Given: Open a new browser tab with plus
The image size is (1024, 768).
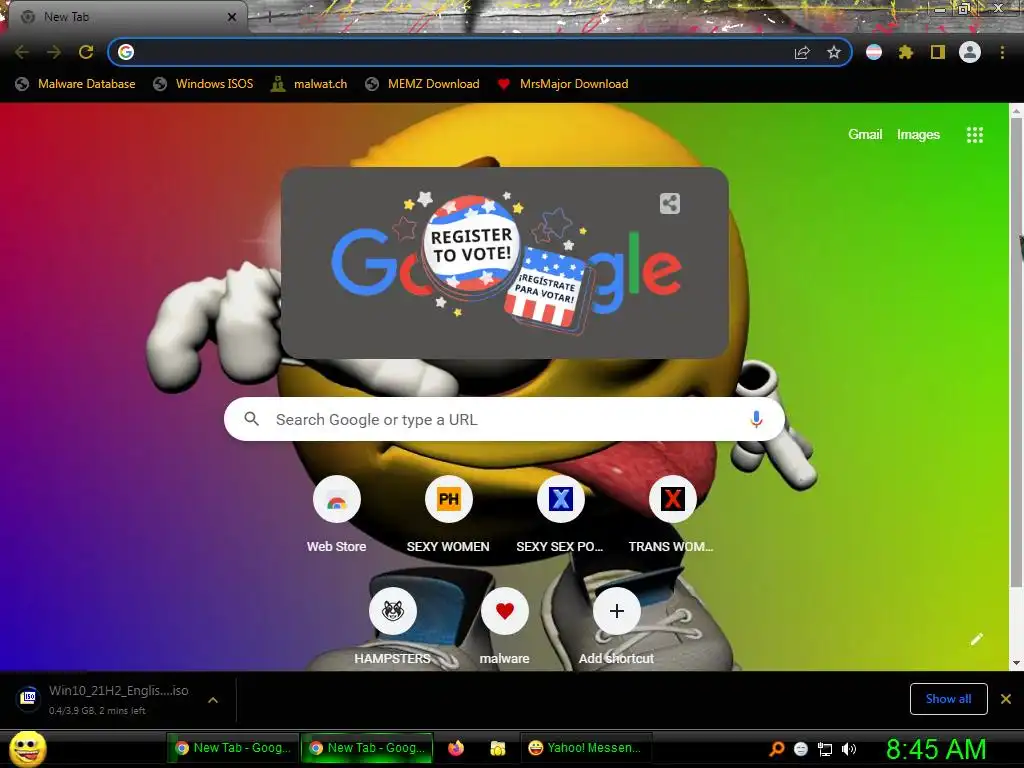Looking at the screenshot, I should pyautogui.click(x=269, y=17).
